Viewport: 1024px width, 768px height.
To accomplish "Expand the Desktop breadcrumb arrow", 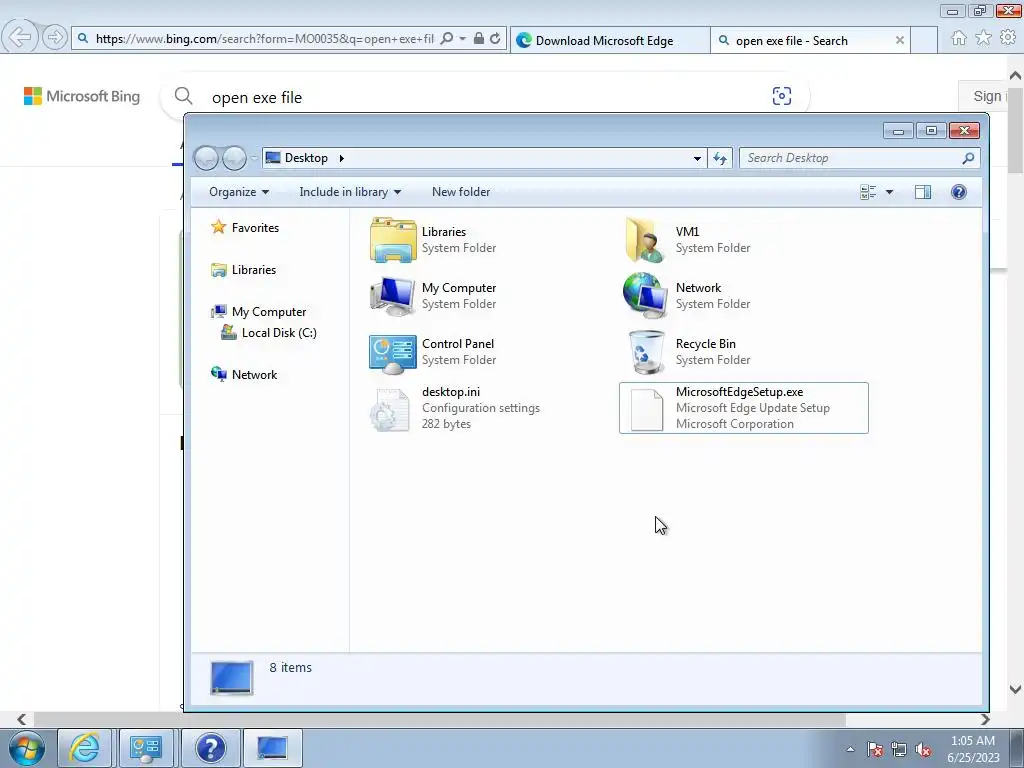I will (342, 158).
